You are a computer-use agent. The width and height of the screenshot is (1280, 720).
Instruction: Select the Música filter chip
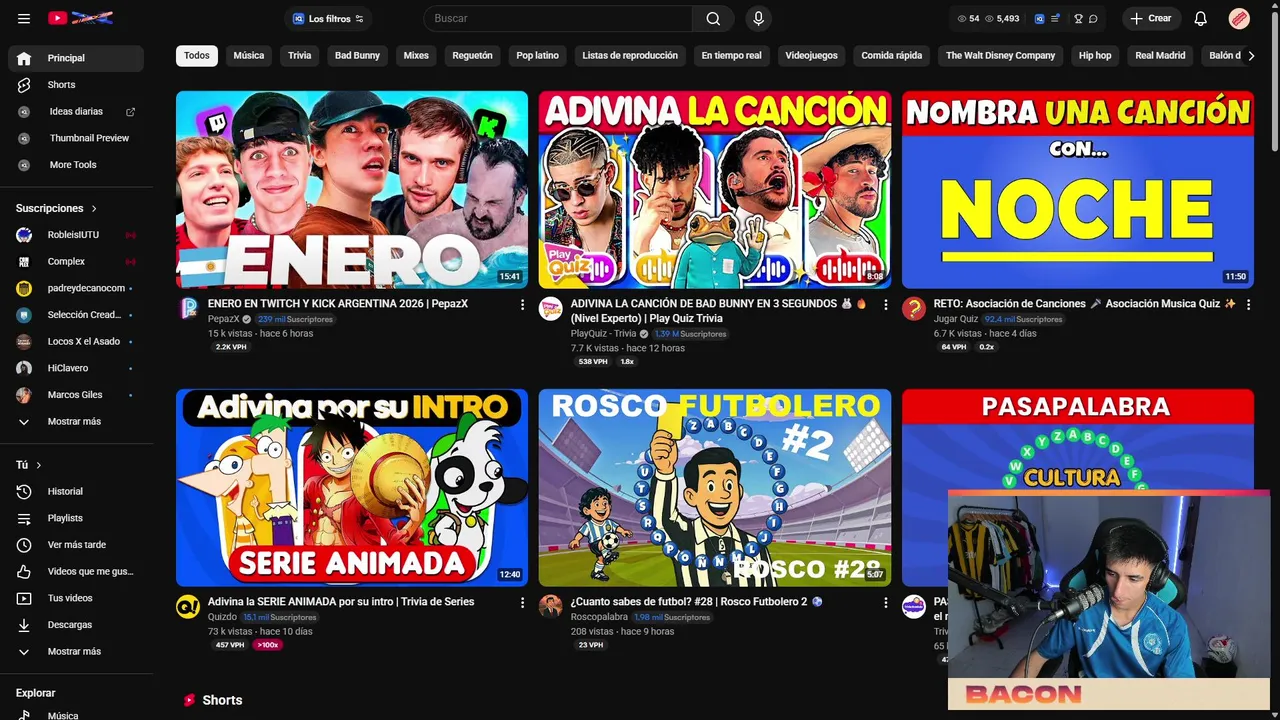tap(249, 56)
